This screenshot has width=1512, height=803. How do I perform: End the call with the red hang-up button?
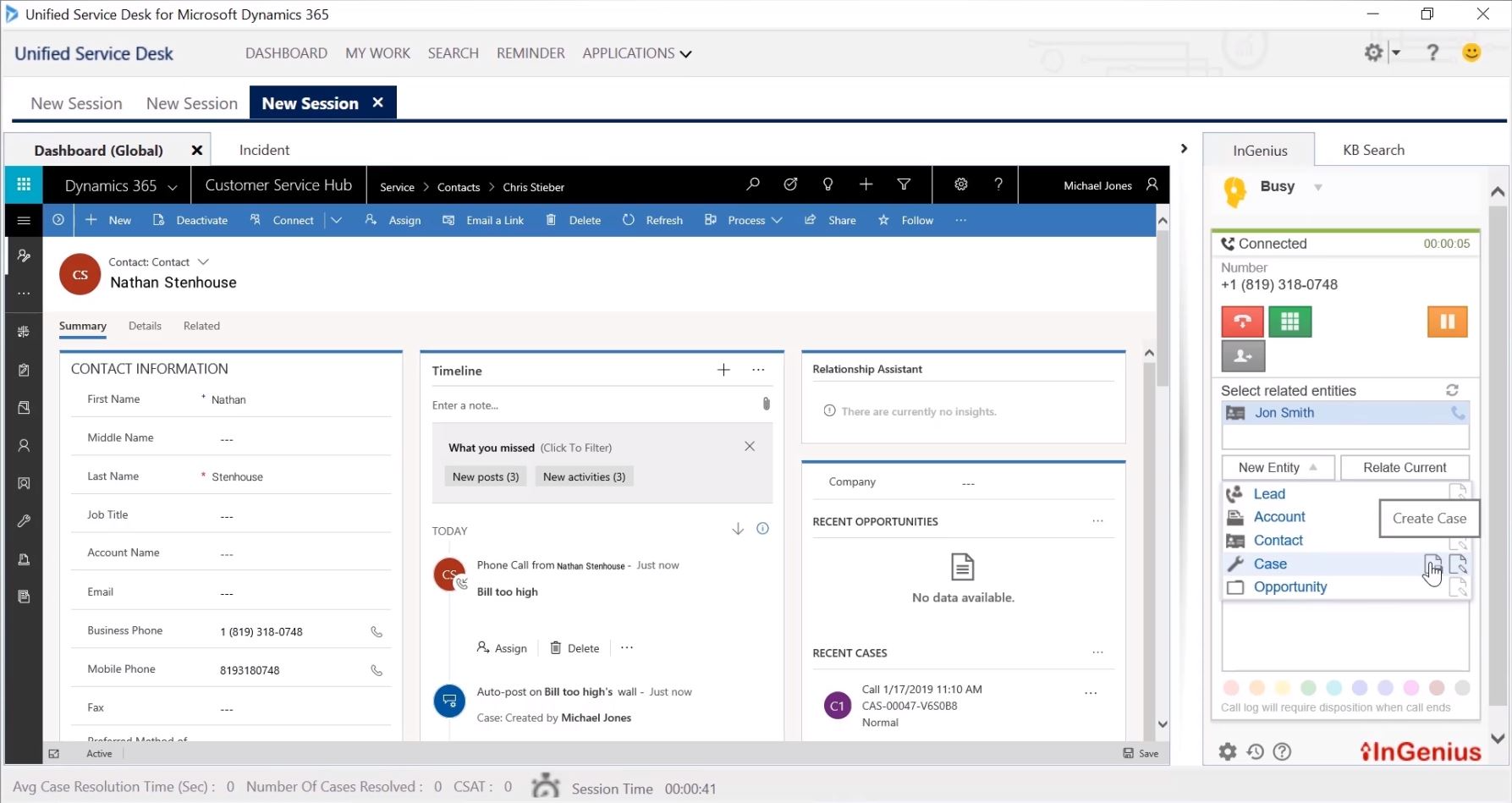pos(1242,322)
